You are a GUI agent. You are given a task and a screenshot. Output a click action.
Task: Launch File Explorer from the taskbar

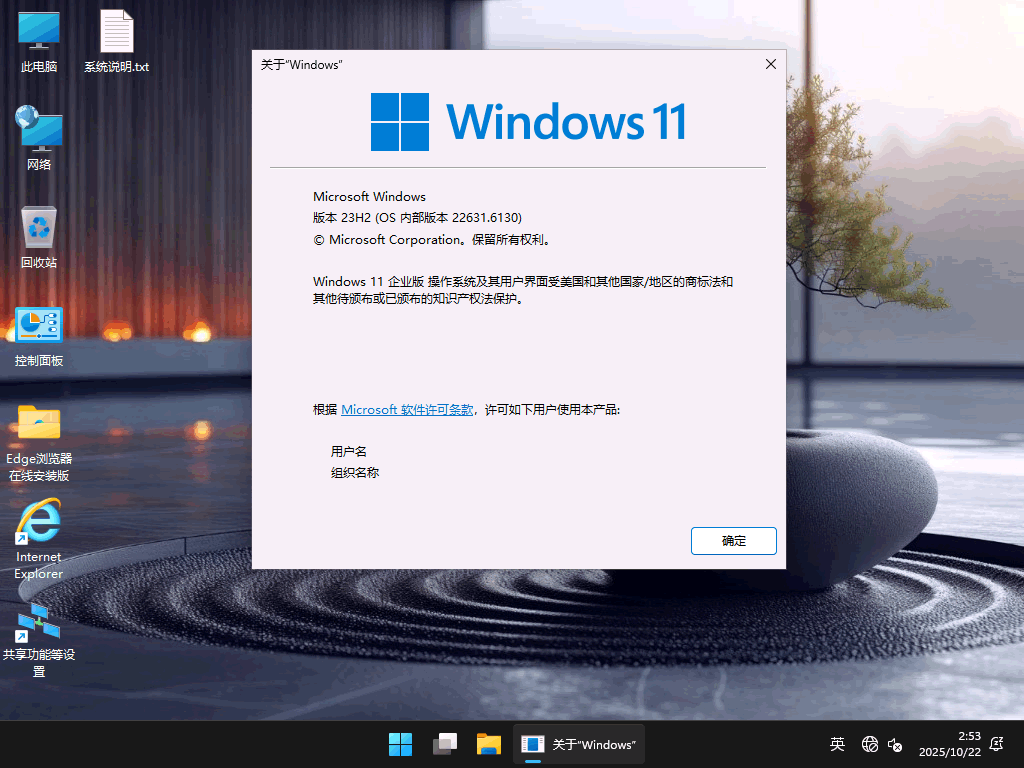pyautogui.click(x=488, y=744)
